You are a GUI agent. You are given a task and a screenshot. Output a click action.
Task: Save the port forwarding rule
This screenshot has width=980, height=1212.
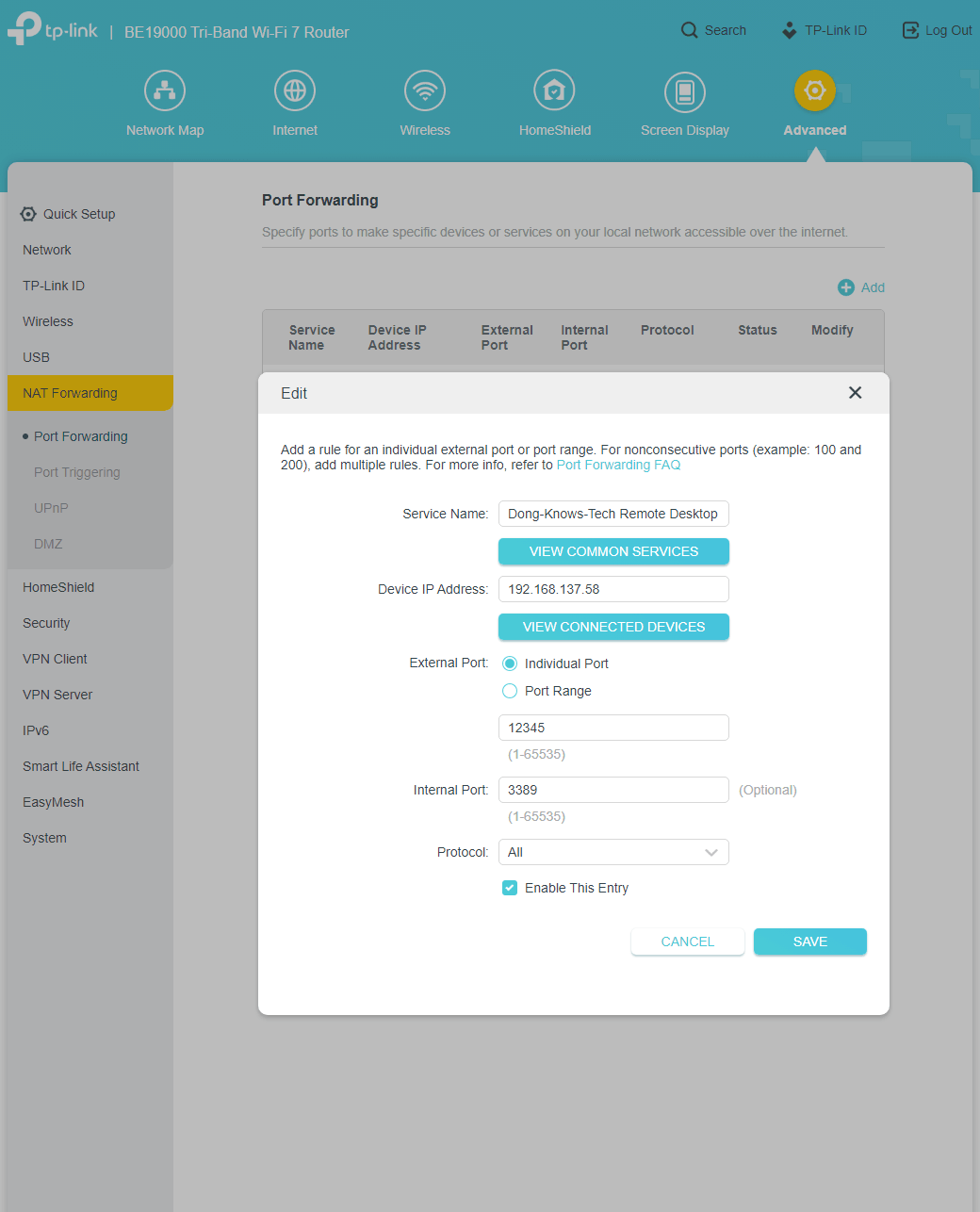[x=809, y=942]
